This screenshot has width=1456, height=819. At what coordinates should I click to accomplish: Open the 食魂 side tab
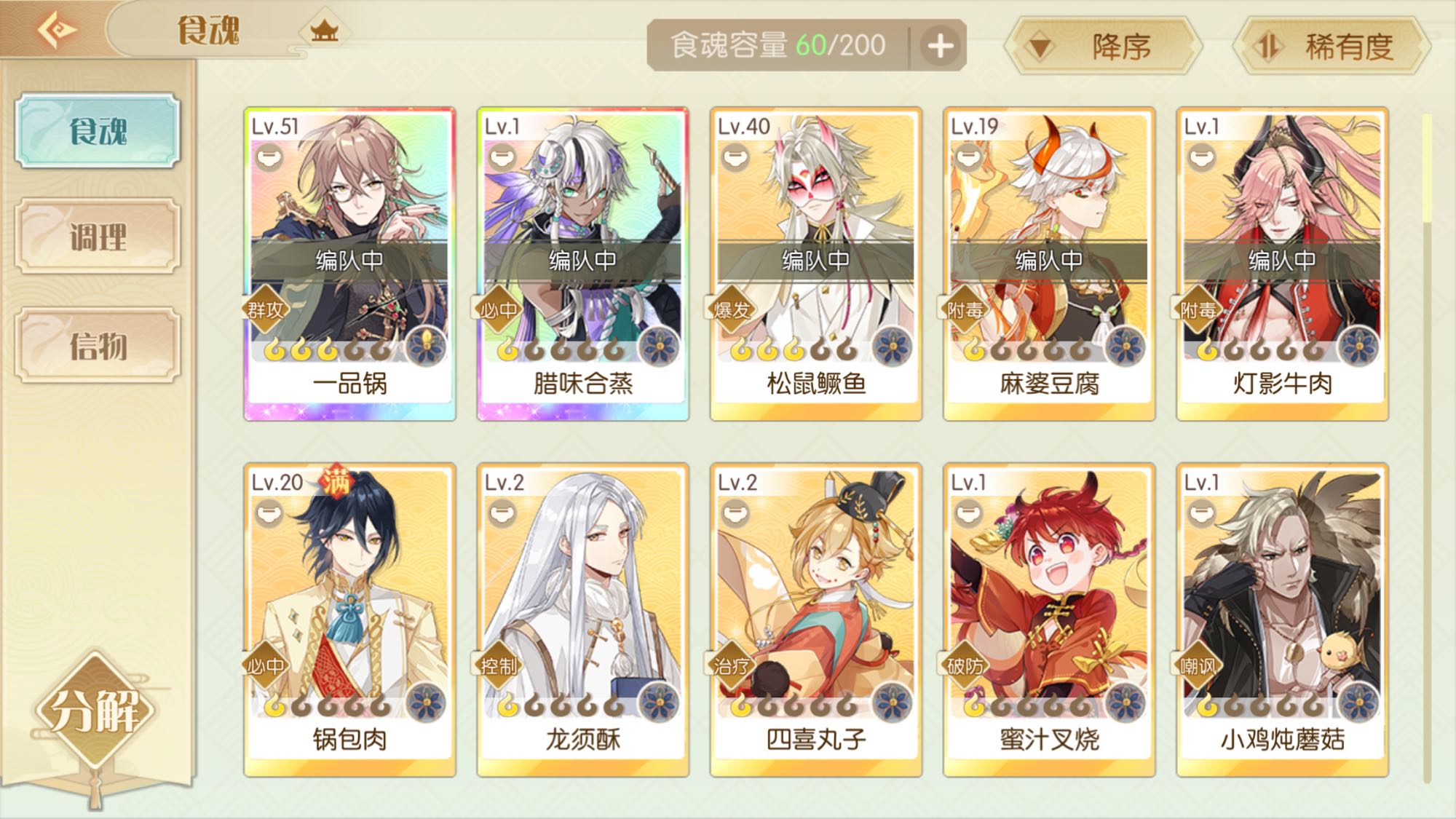click(98, 131)
